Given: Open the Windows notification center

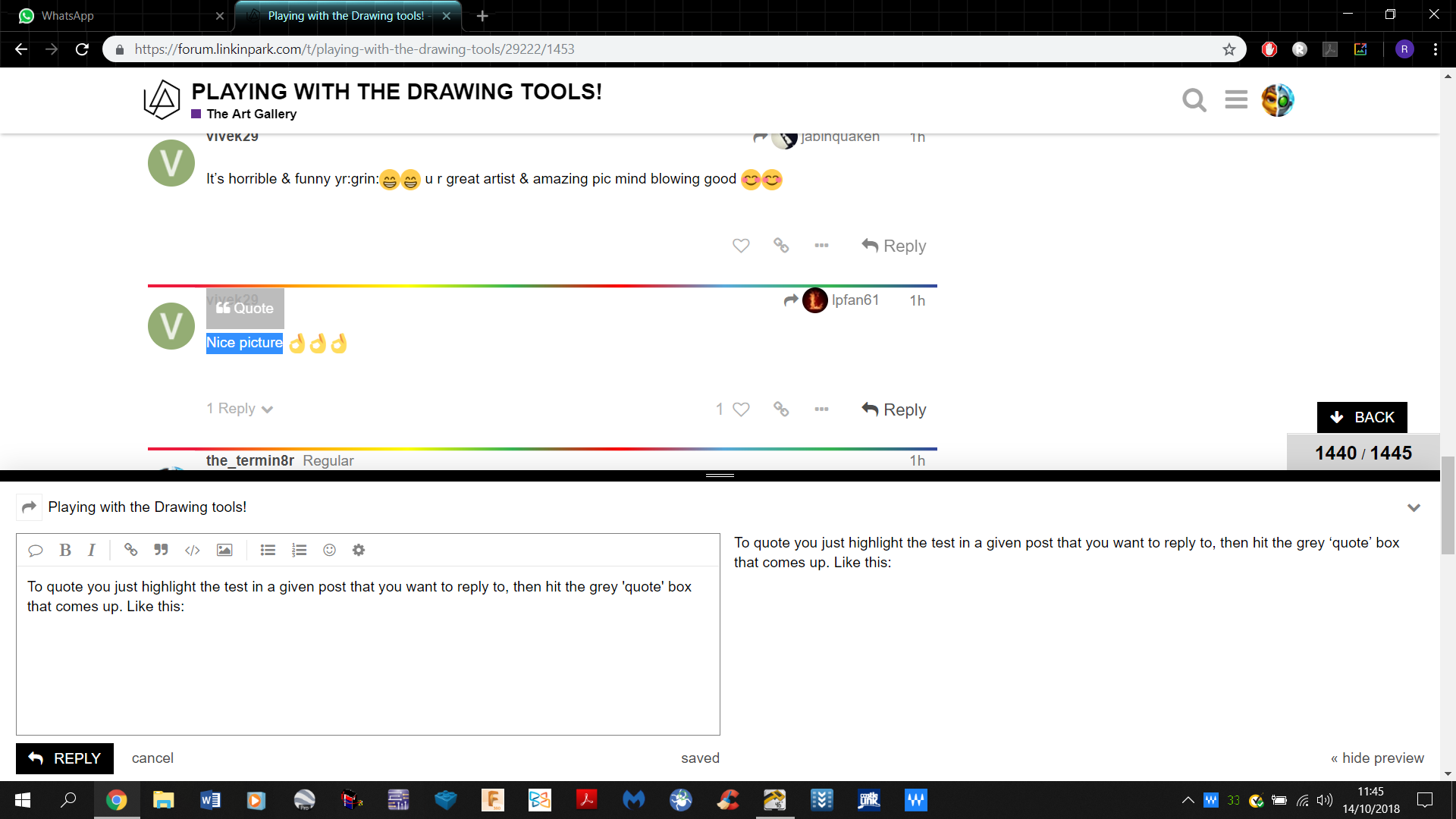Looking at the screenshot, I should [1425, 800].
